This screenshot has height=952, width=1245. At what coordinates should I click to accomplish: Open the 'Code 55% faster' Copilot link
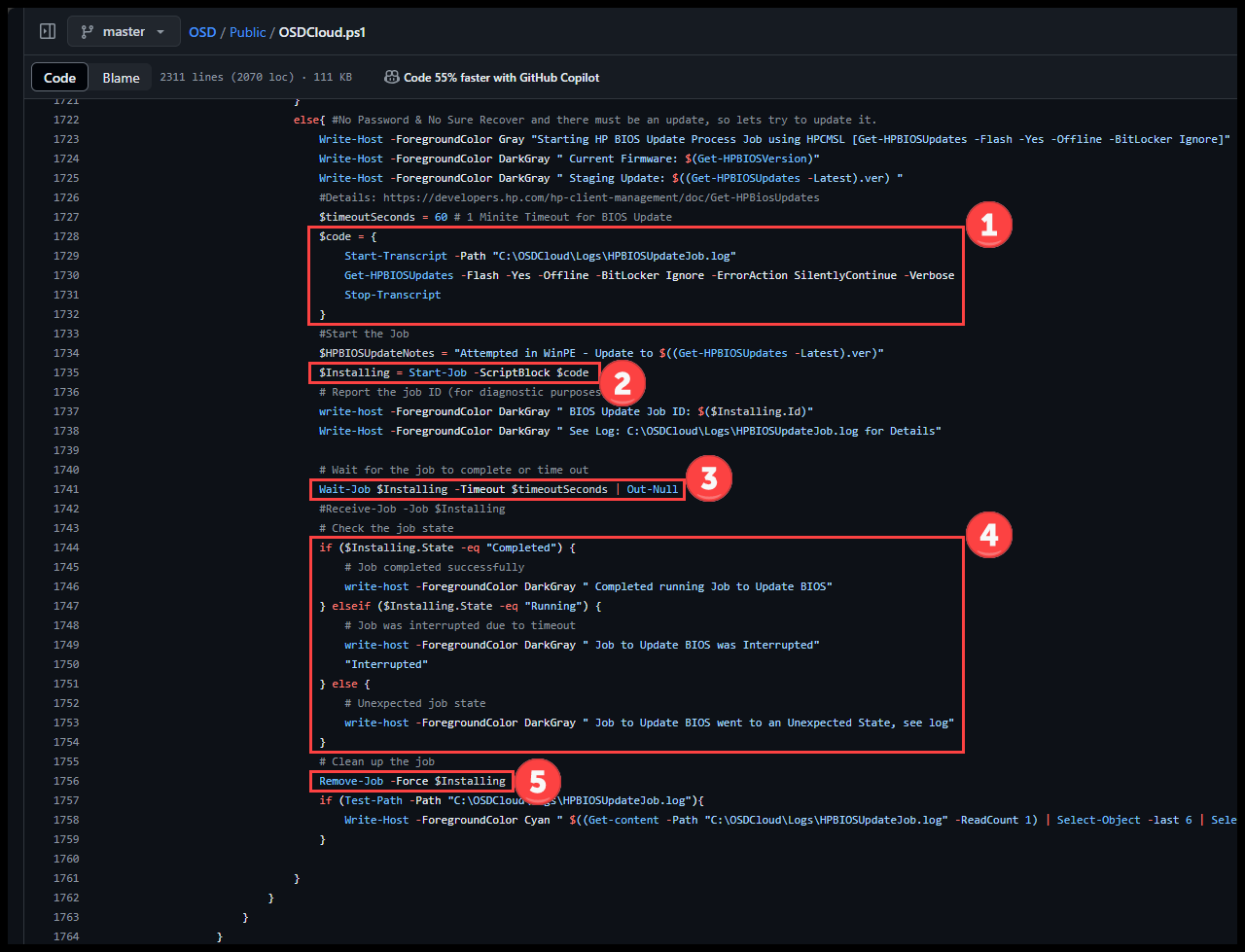[501, 78]
